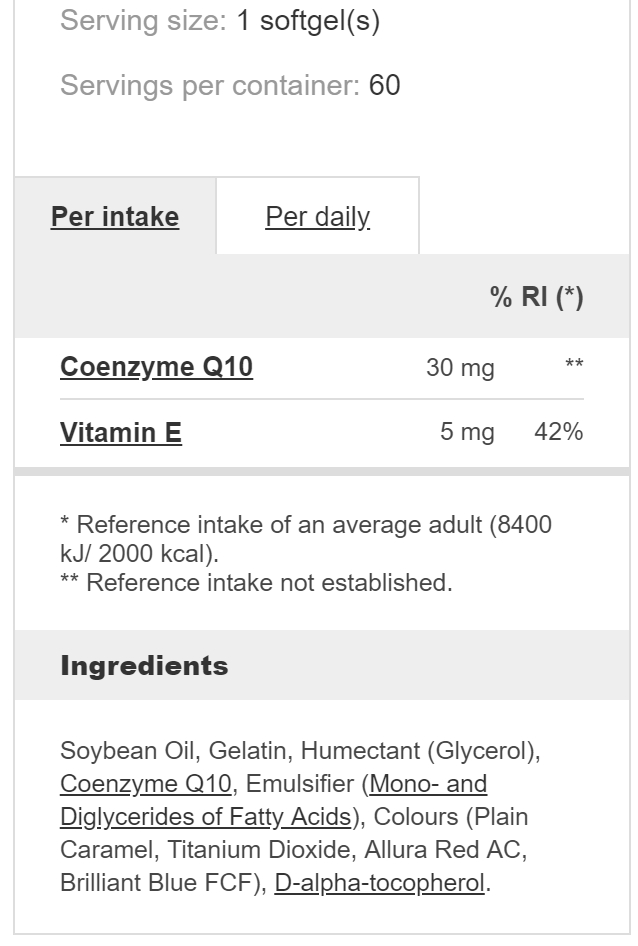Click the Vitamin E nutrient link
This screenshot has width=638, height=946.
[x=121, y=433]
